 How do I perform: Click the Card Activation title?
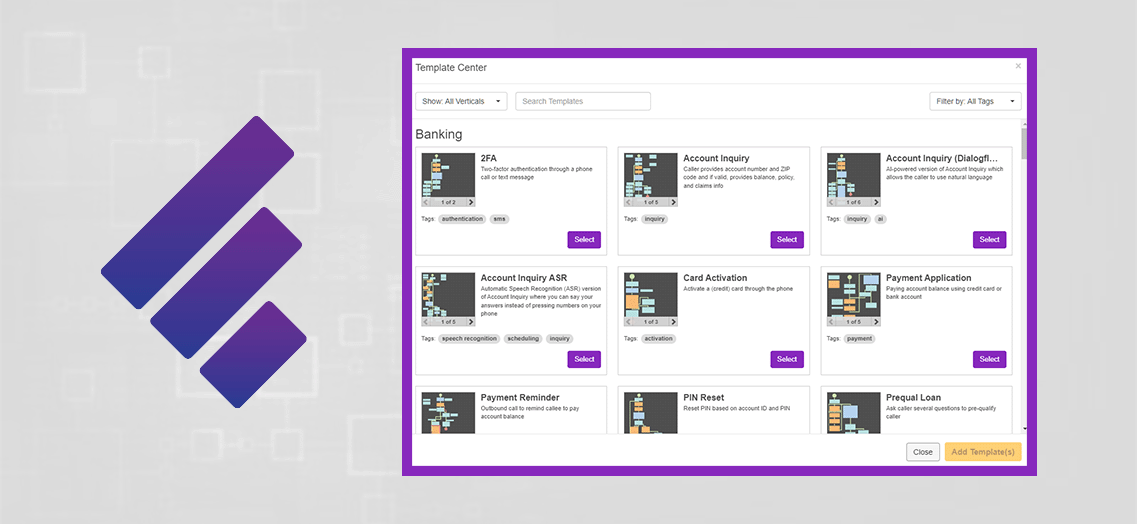tap(715, 278)
